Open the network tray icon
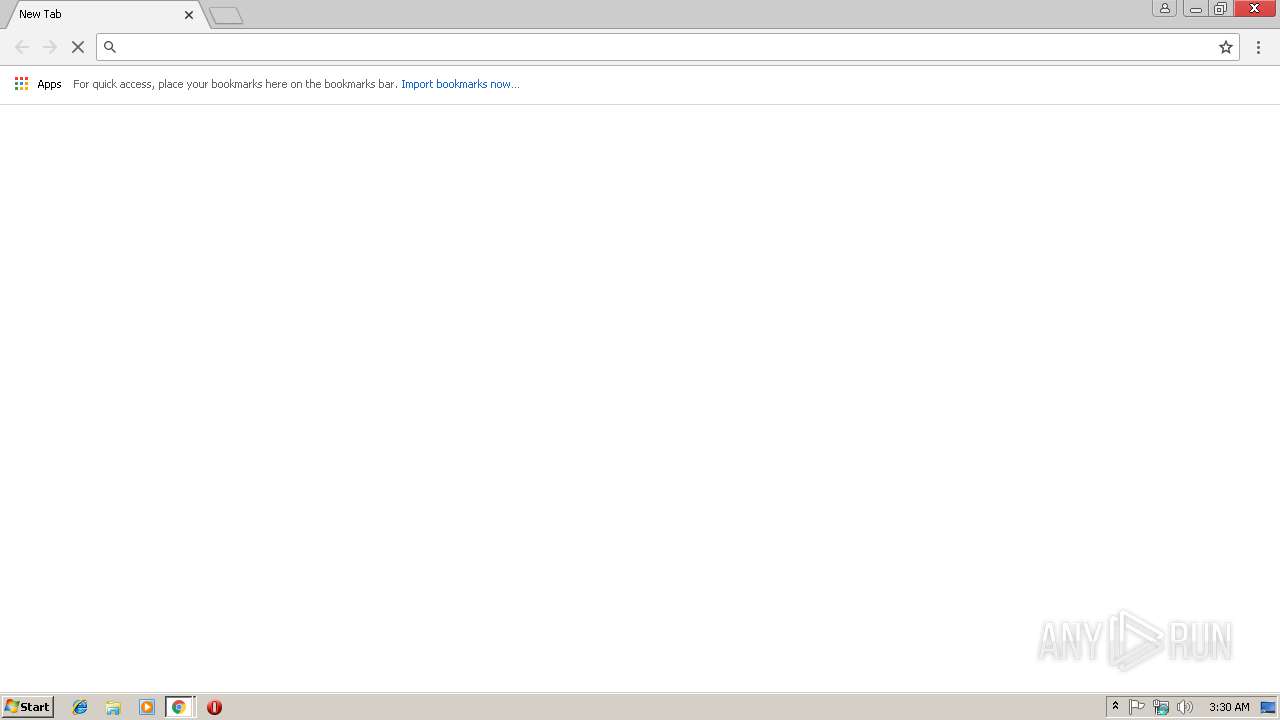 tap(1161, 707)
